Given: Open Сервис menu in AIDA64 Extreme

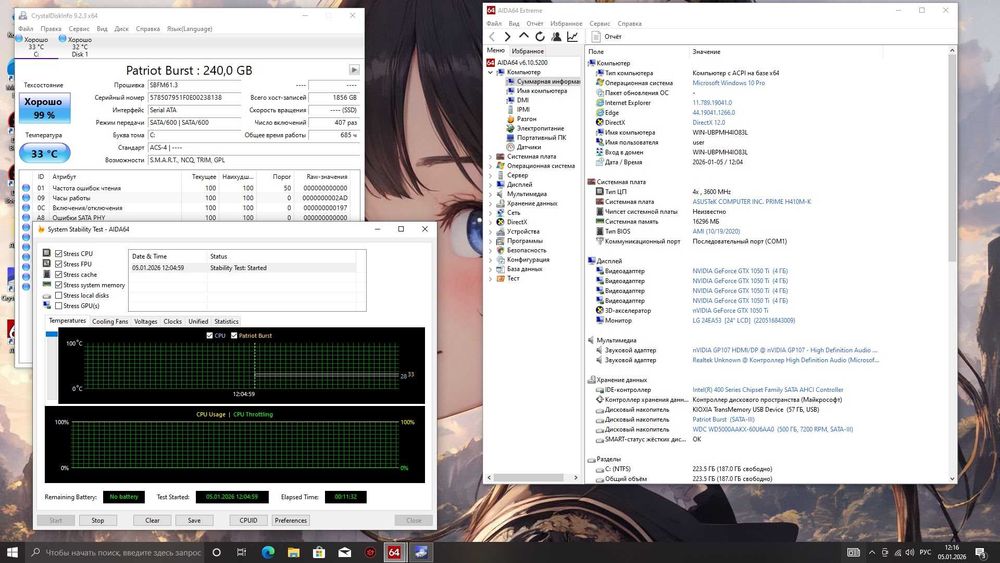Looking at the screenshot, I should pos(599,24).
